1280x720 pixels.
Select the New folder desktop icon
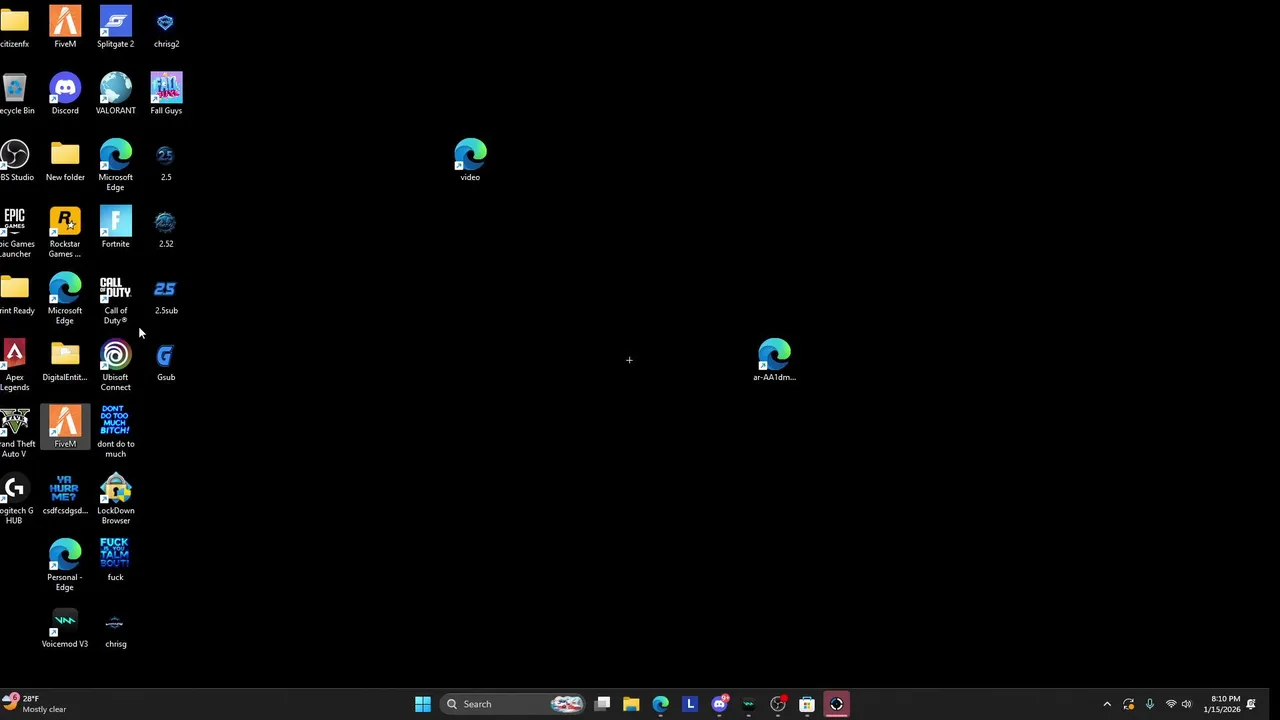tap(65, 161)
